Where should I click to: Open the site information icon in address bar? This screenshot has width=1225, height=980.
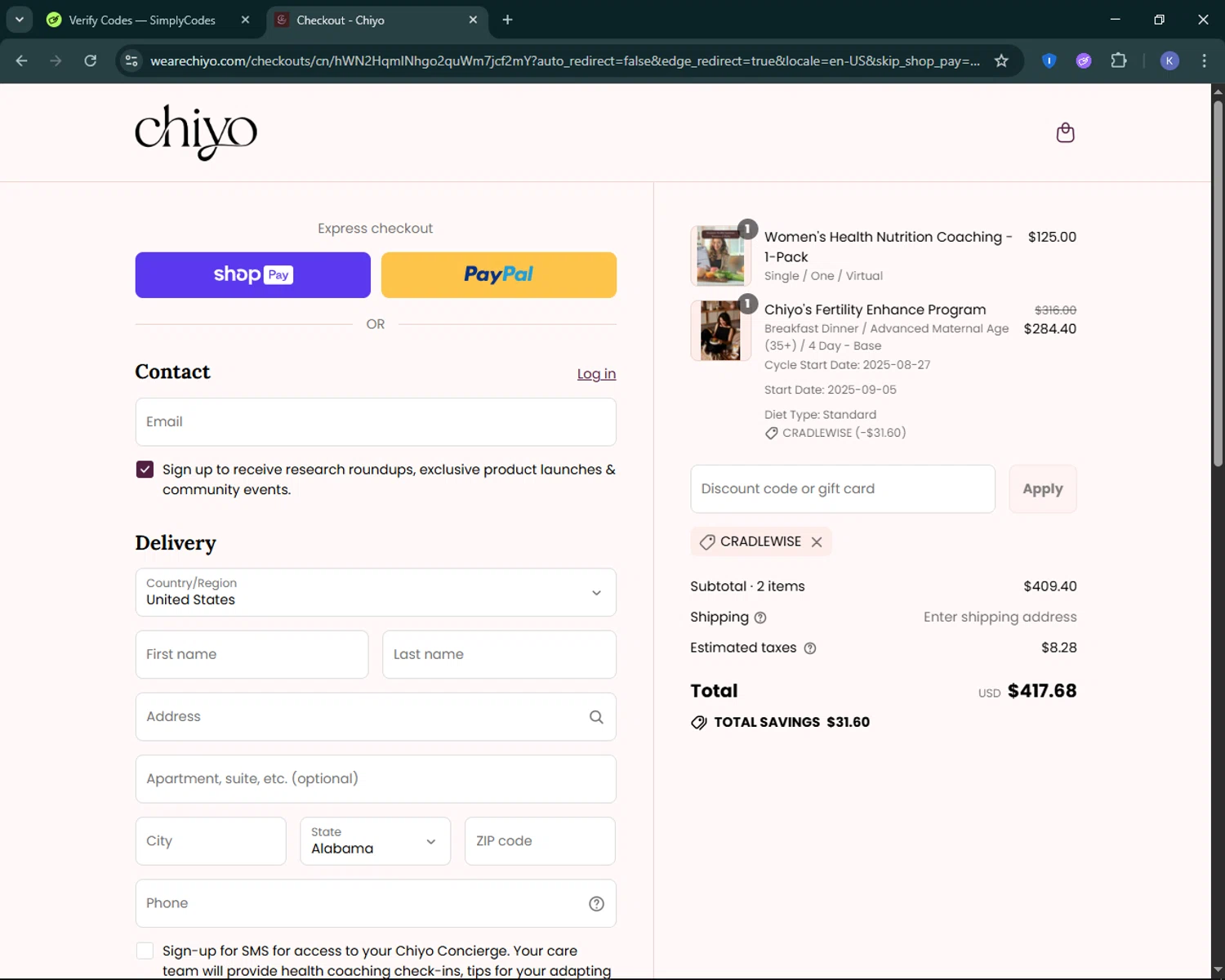point(131,60)
